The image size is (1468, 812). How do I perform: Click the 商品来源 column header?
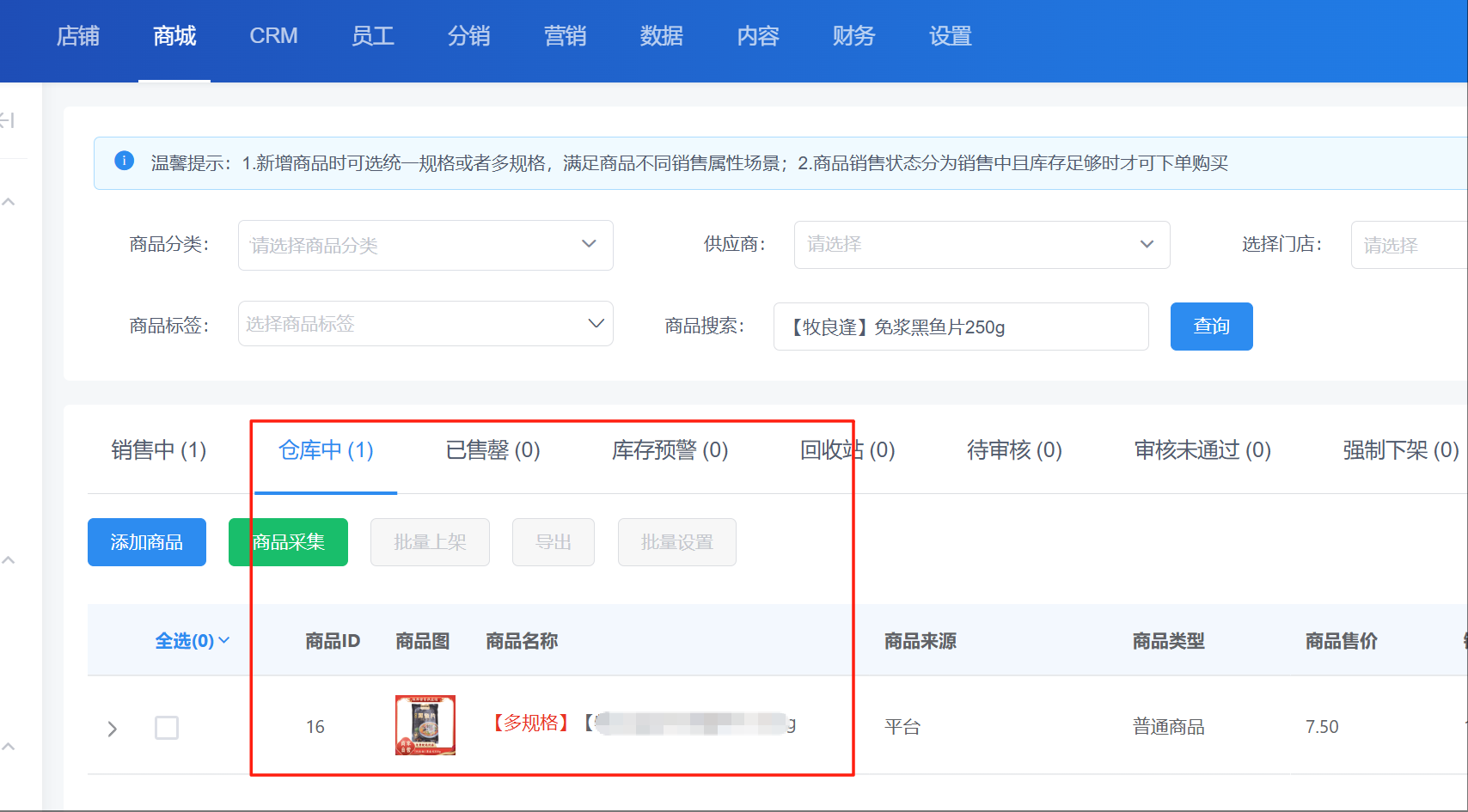click(921, 641)
